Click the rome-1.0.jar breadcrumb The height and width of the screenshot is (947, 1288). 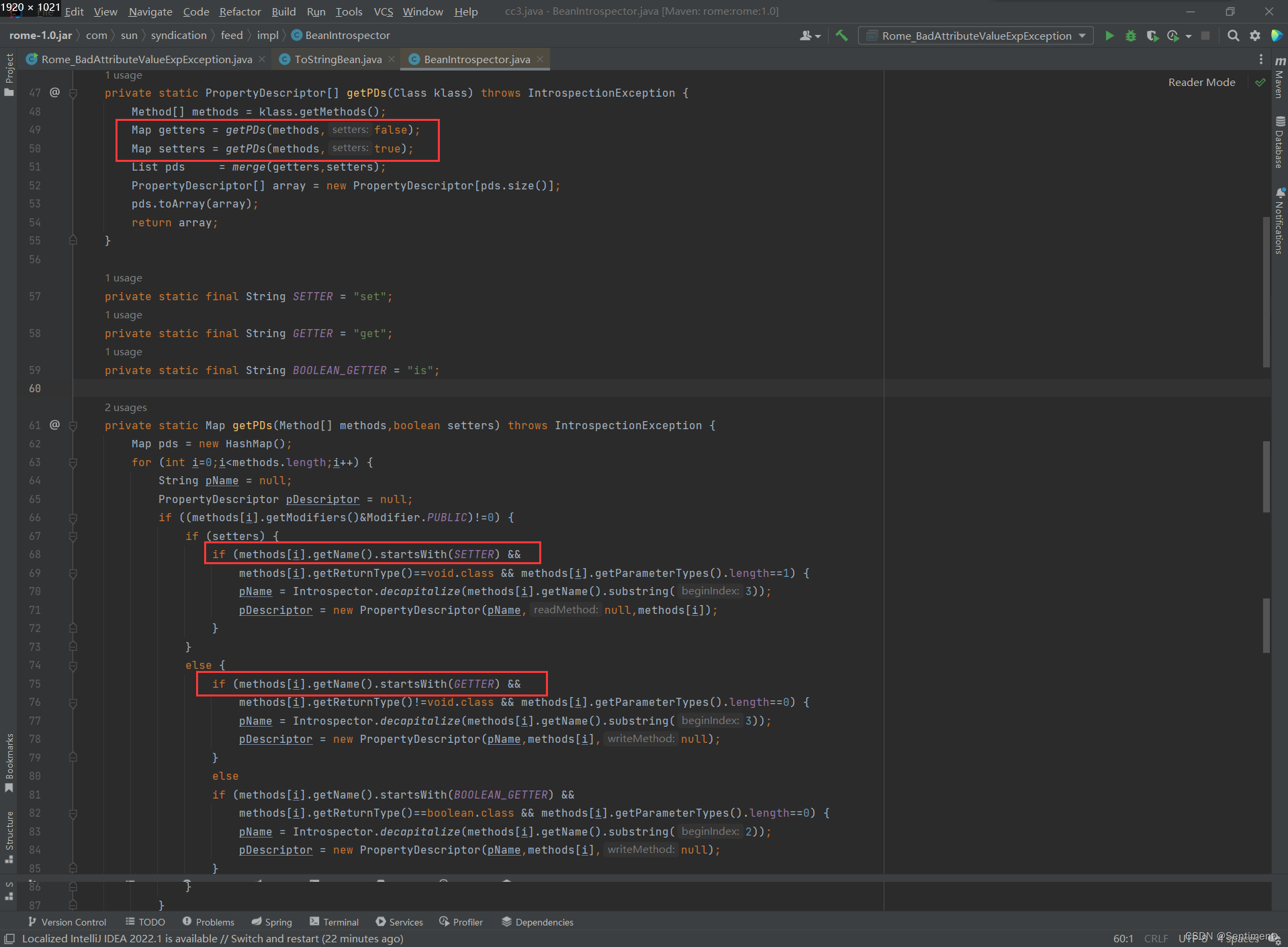(40, 35)
